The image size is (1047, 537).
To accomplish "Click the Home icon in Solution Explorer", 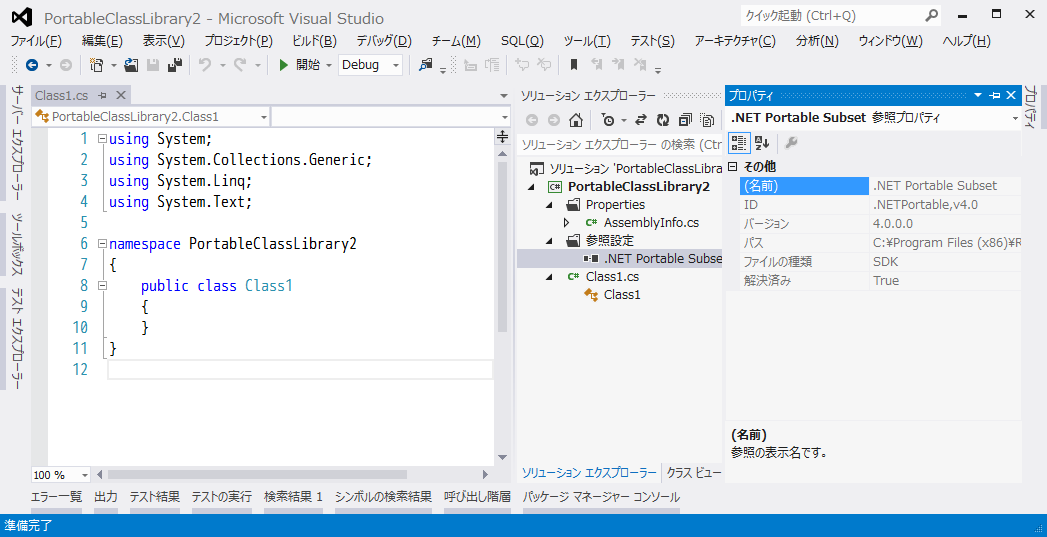I will coord(576,120).
